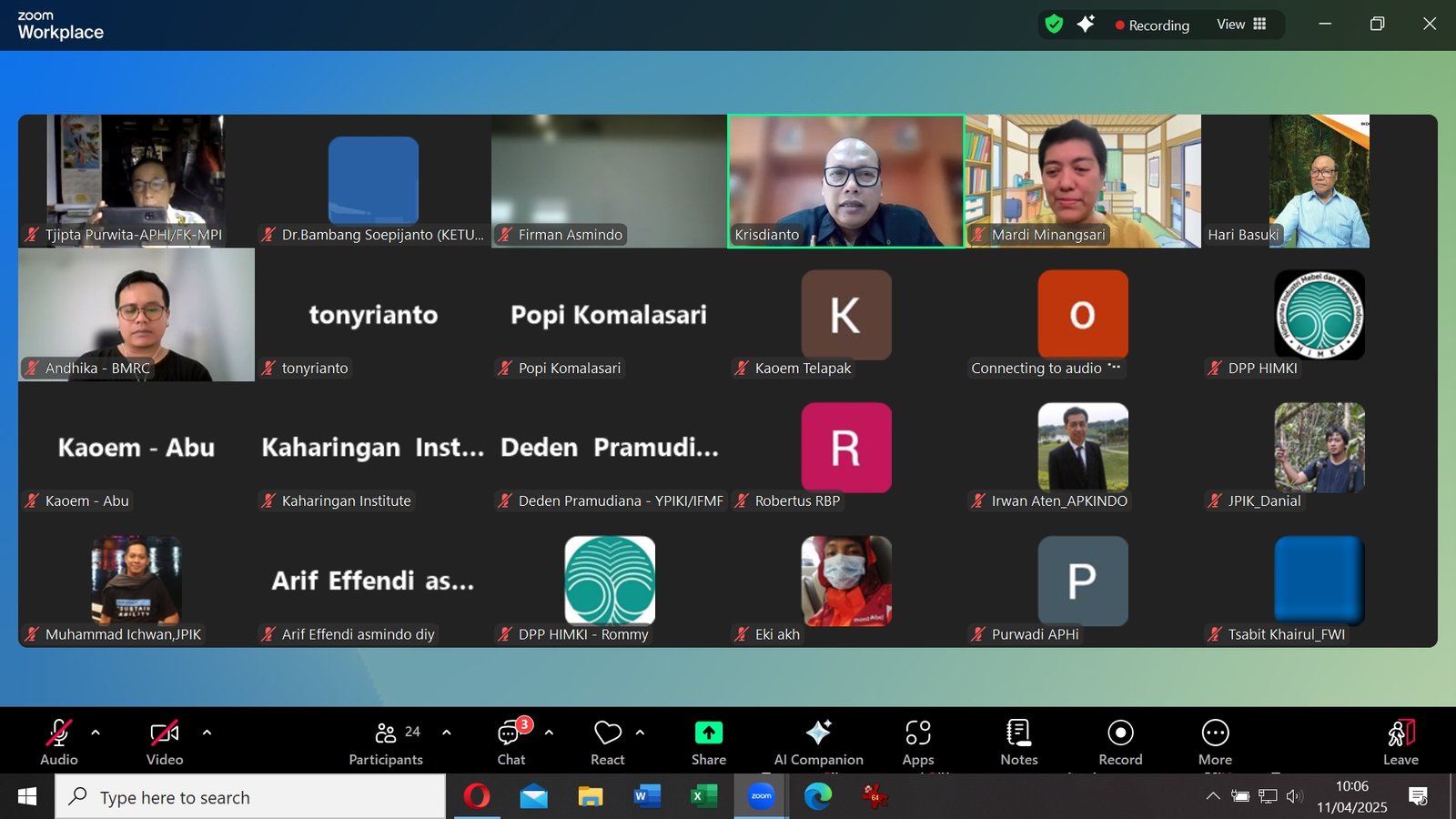Open the Apps menu
This screenshot has height=819, width=1456.
coord(918,742)
